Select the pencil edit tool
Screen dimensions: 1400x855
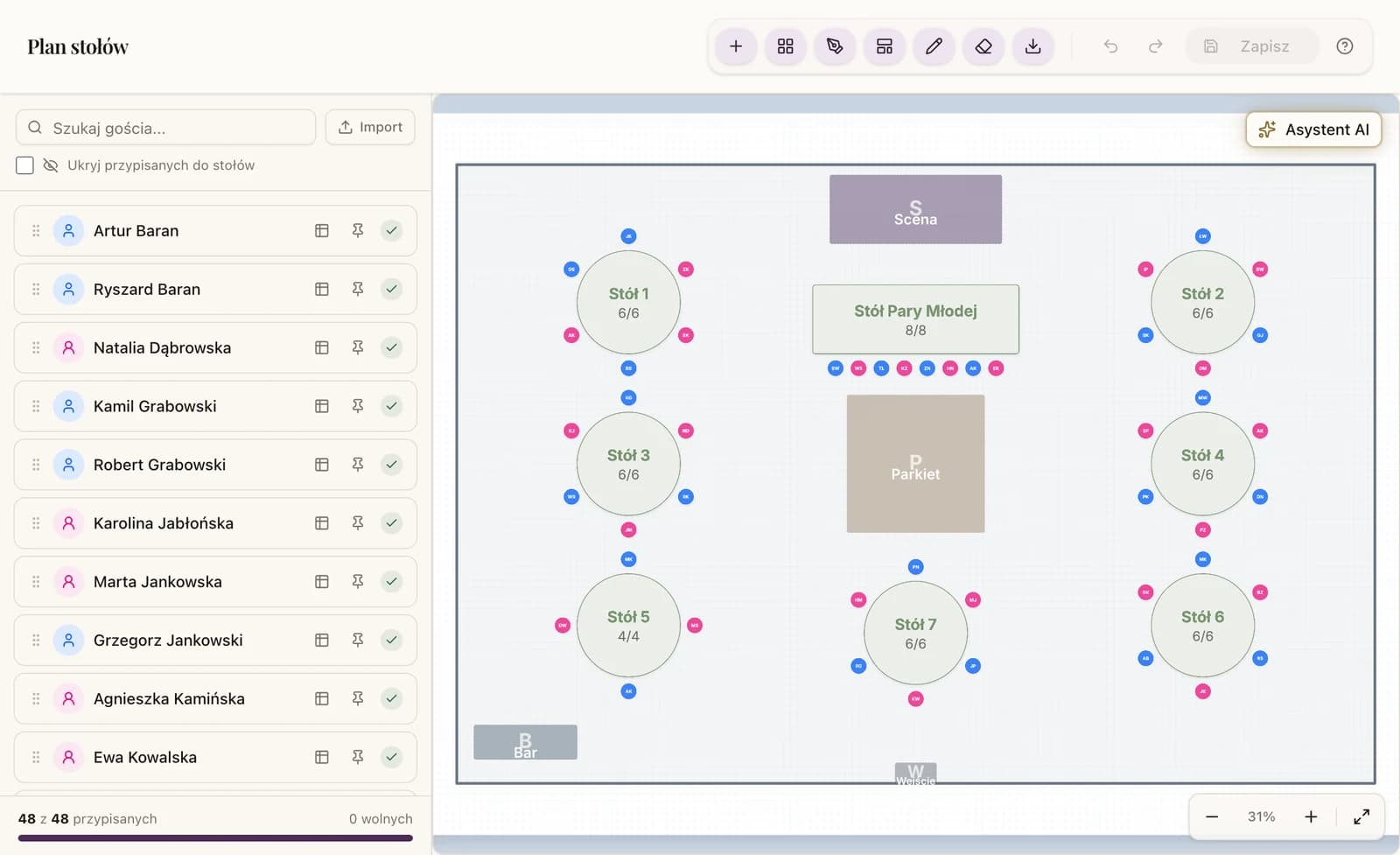tap(934, 46)
